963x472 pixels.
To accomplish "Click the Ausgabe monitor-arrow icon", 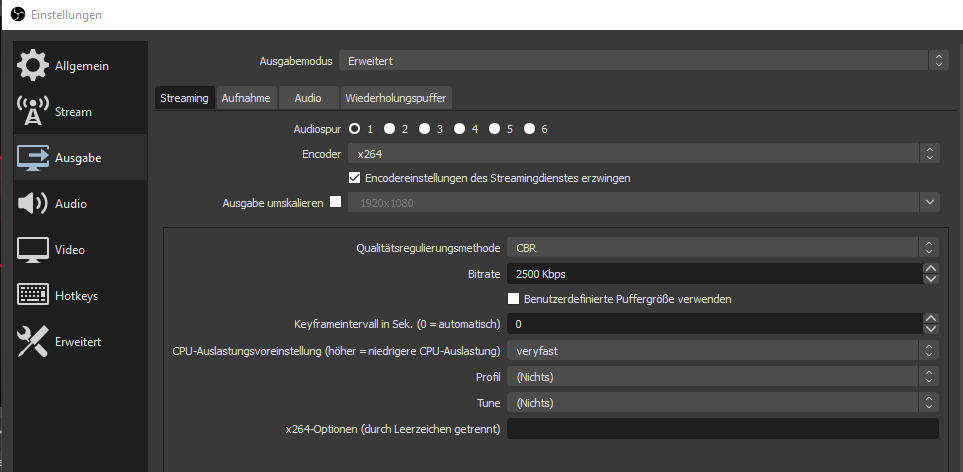I will click(x=33, y=158).
